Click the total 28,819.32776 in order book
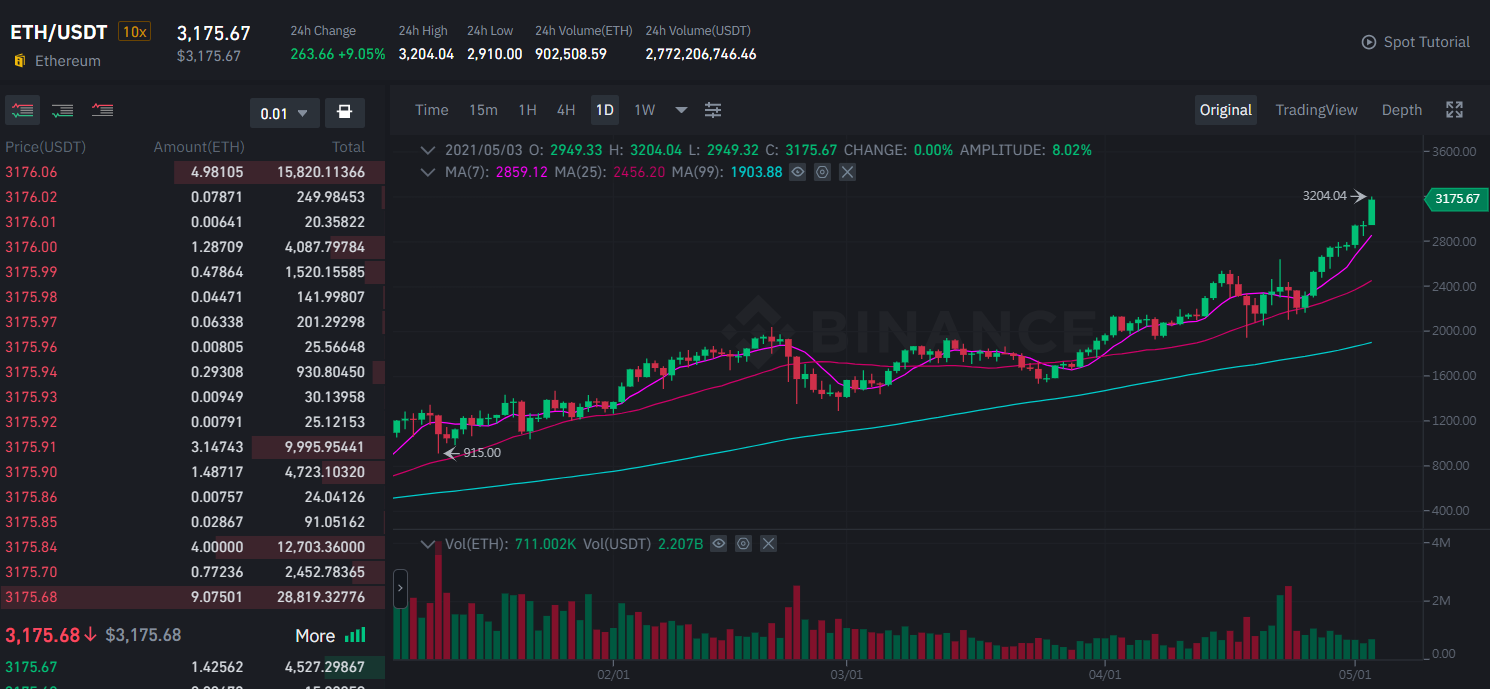The height and width of the screenshot is (689, 1490). (320, 597)
